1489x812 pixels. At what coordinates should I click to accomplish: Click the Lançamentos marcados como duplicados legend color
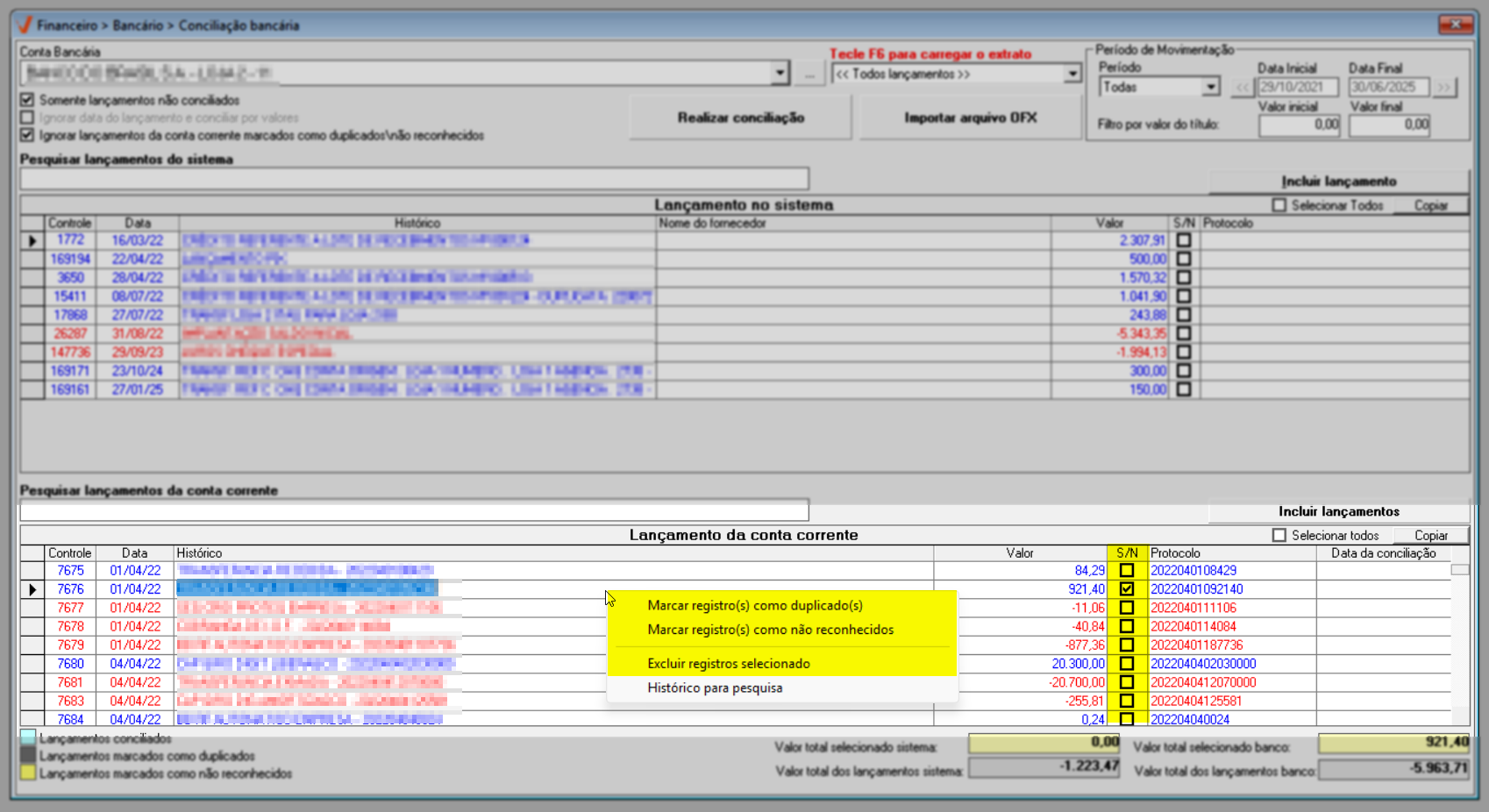point(28,756)
